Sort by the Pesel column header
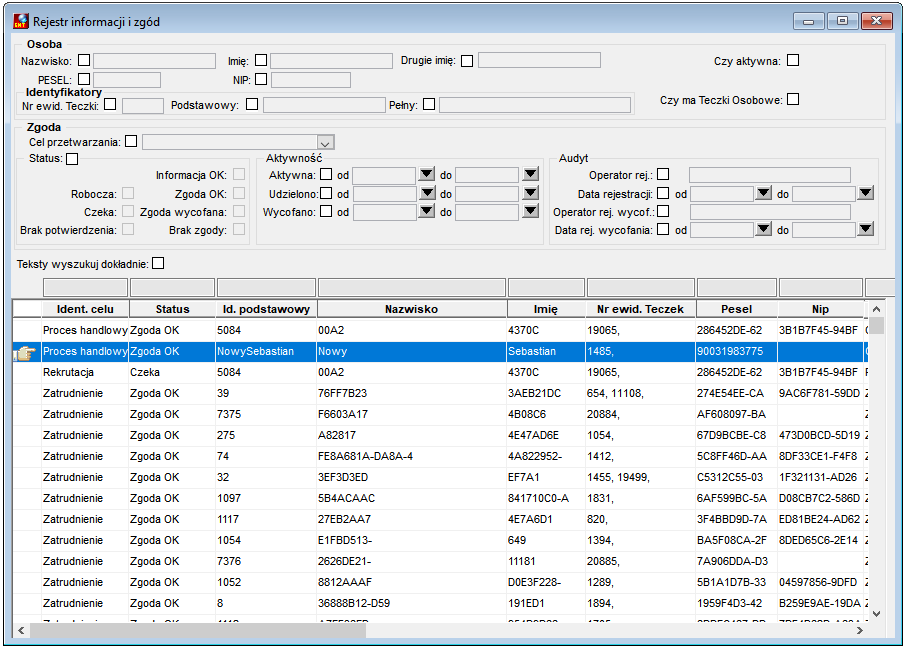The image size is (904, 647). 737,309
